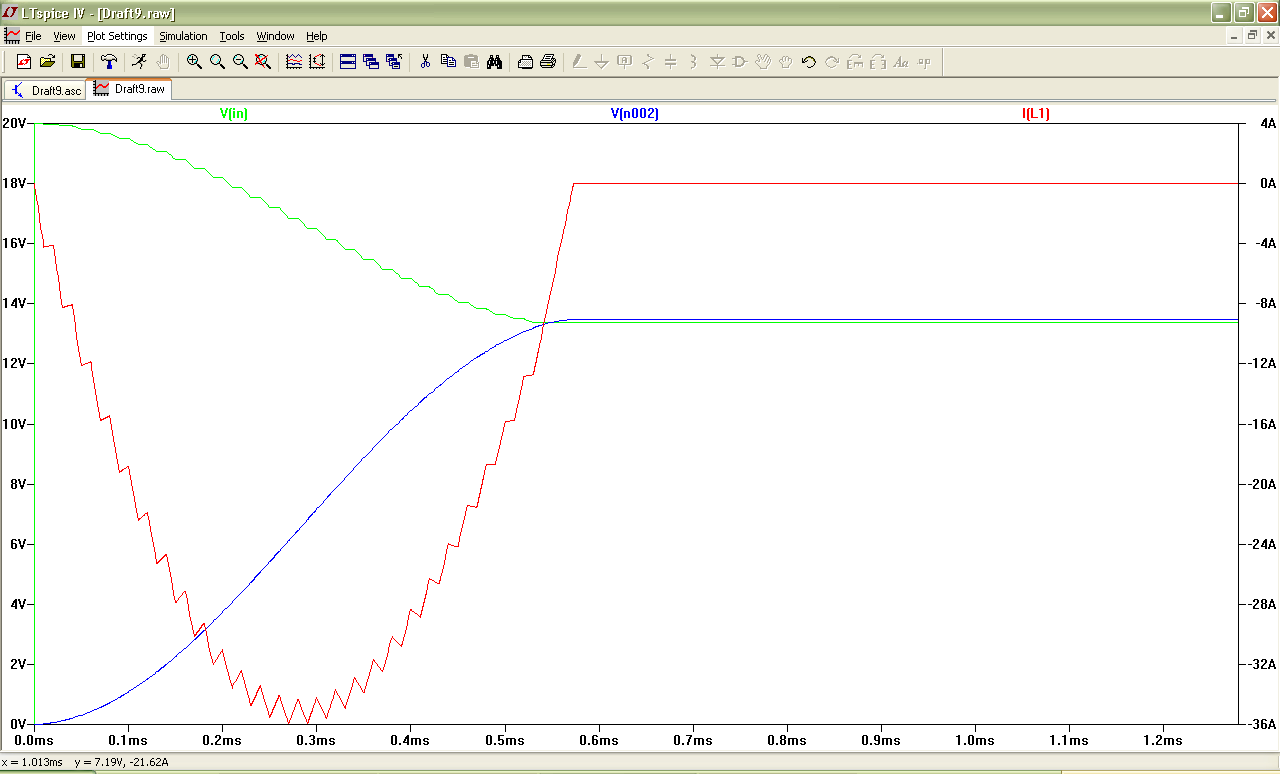The height and width of the screenshot is (774, 1280).
Task: Close all windows using the toolbar icon
Action: (x=394, y=62)
